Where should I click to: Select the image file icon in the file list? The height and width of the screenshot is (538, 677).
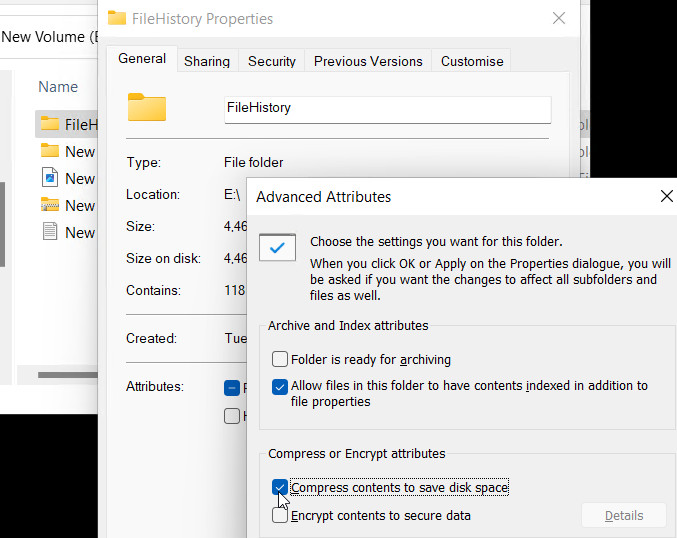pos(50,178)
